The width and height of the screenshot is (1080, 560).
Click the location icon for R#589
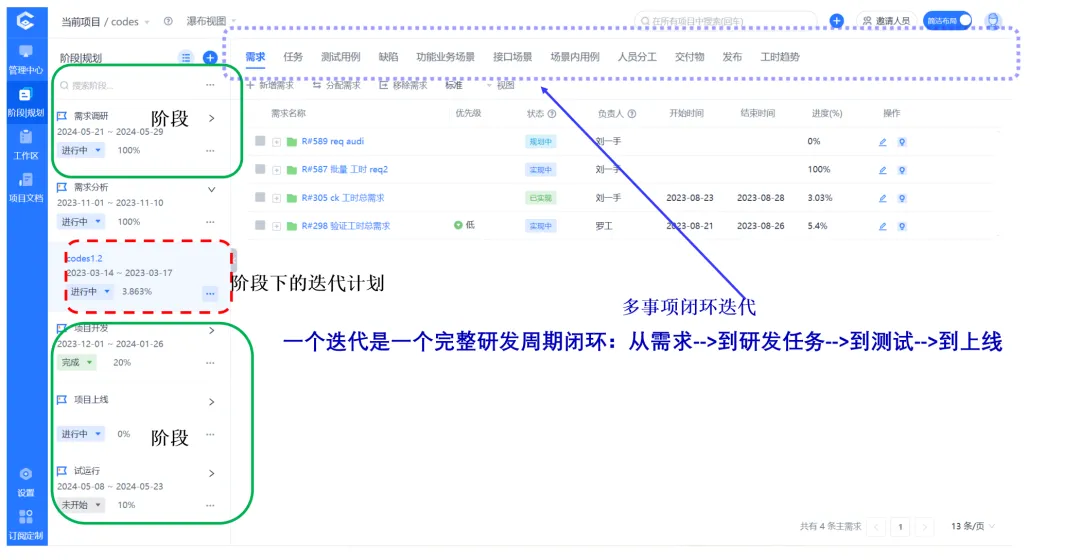click(902, 142)
